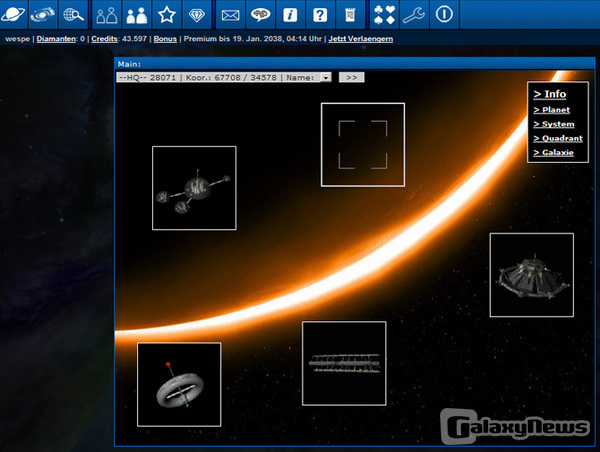The image size is (600, 452).
Task: Select System in the view menu
Action: coord(554,124)
